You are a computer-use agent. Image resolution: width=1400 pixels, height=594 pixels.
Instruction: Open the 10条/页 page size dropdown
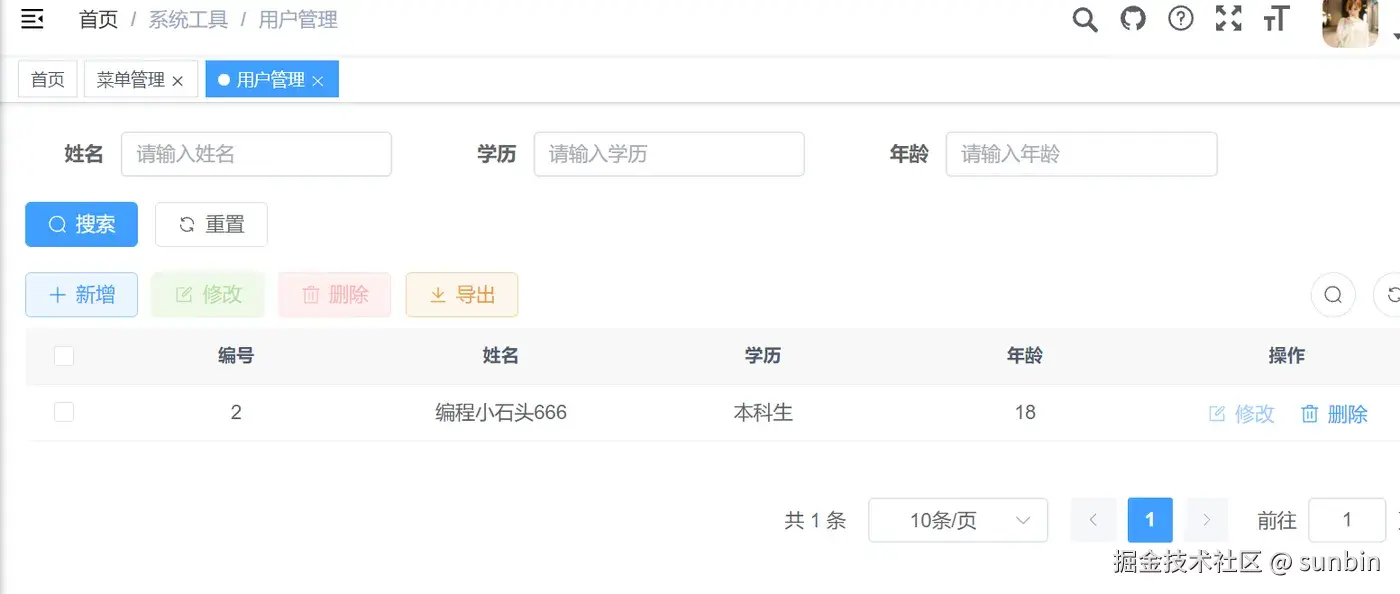(957, 520)
